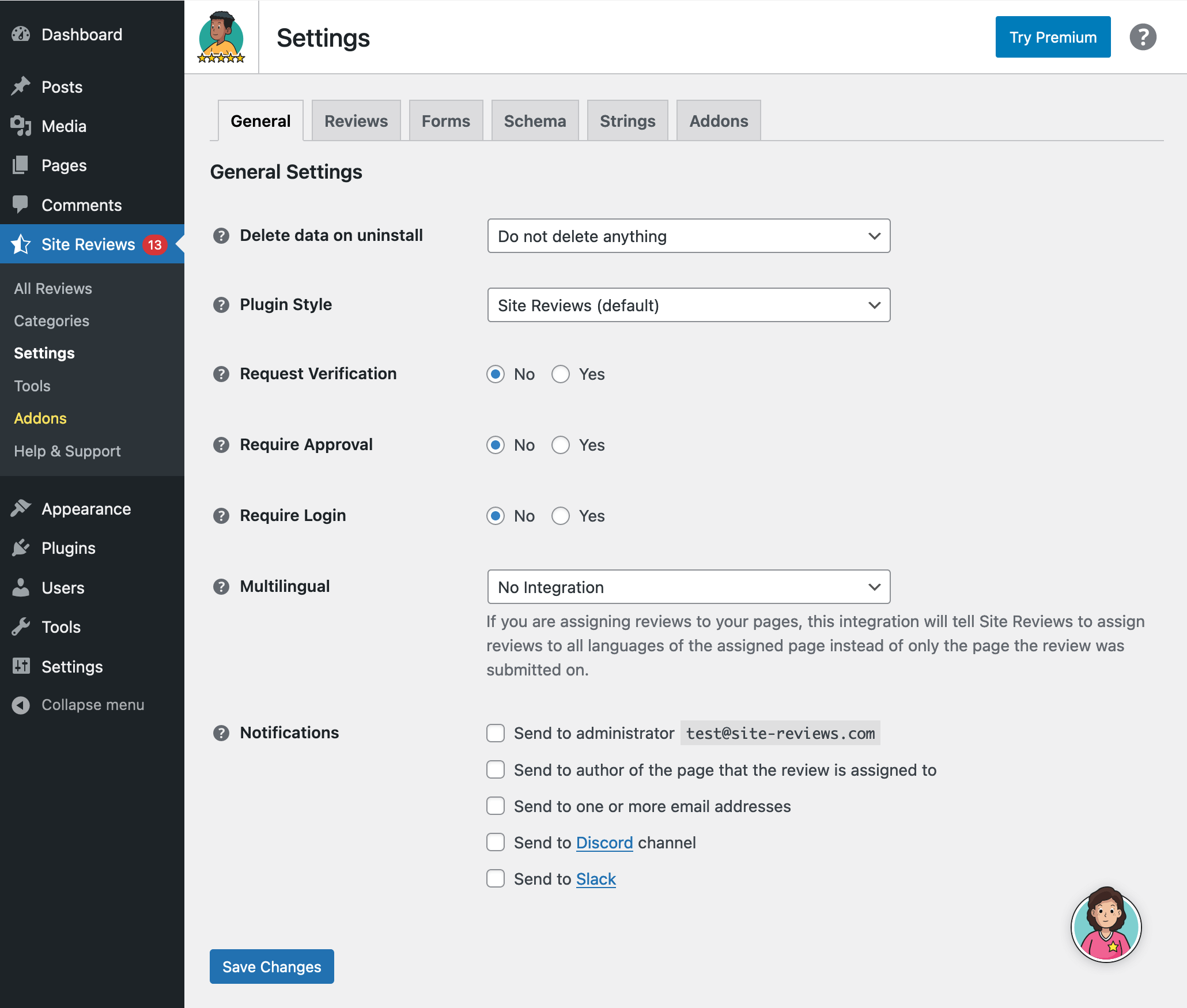Click the Collapse menu arrow icon
Screen dimensions: 1187x1008
21,705
